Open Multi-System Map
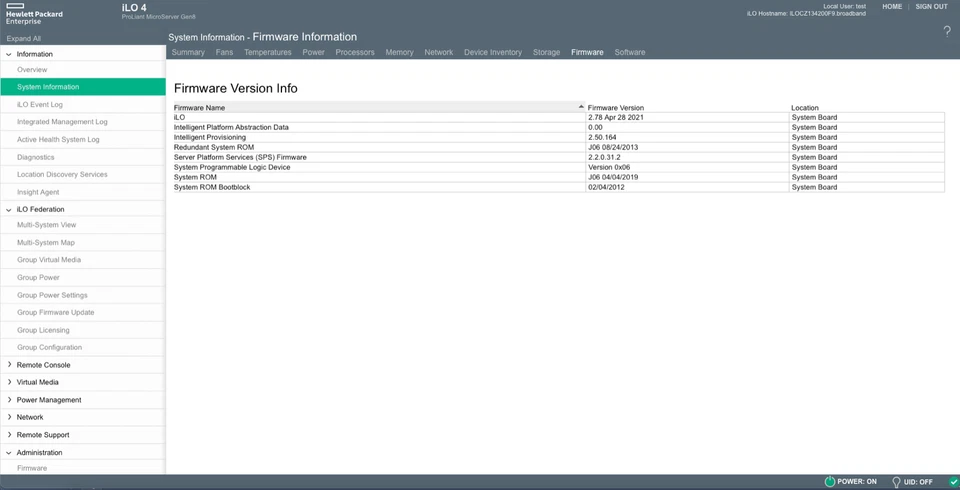This screenshot has width=960, height=490. [83, 243]
